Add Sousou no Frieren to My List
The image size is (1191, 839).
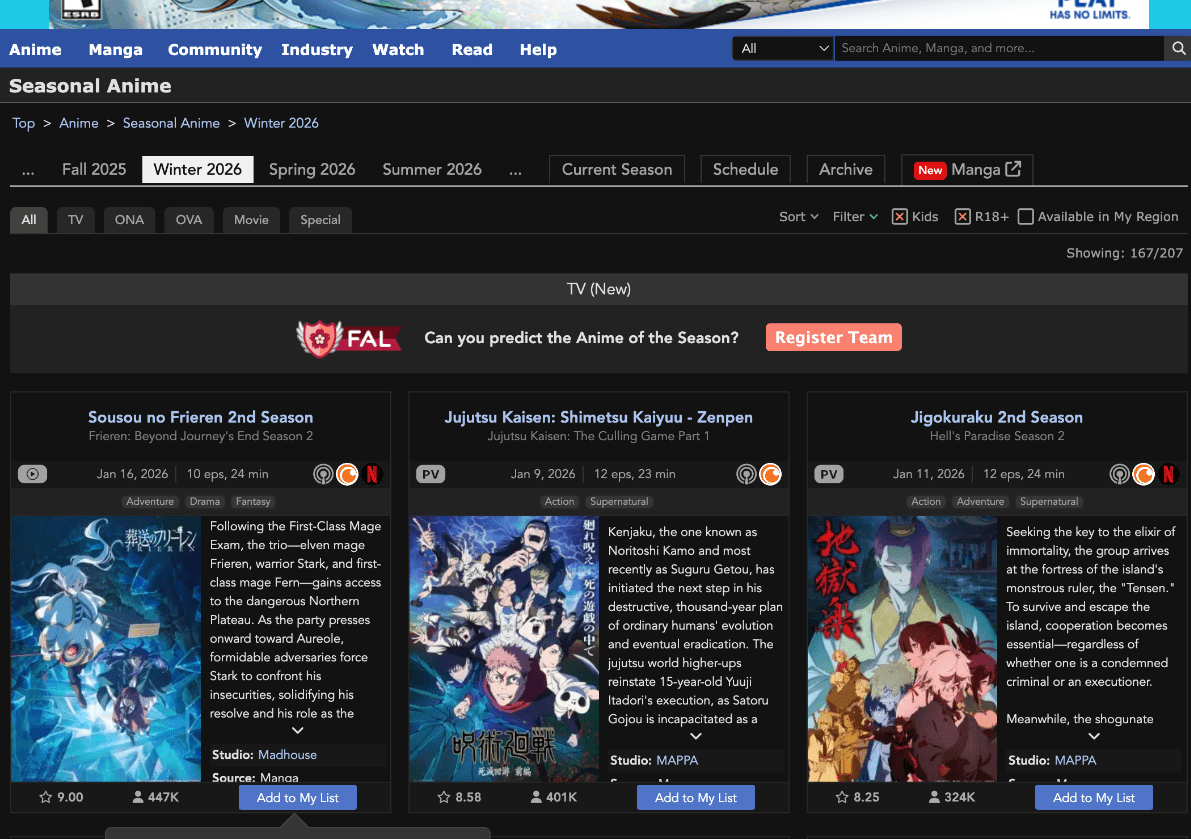[x=298, y=797]
